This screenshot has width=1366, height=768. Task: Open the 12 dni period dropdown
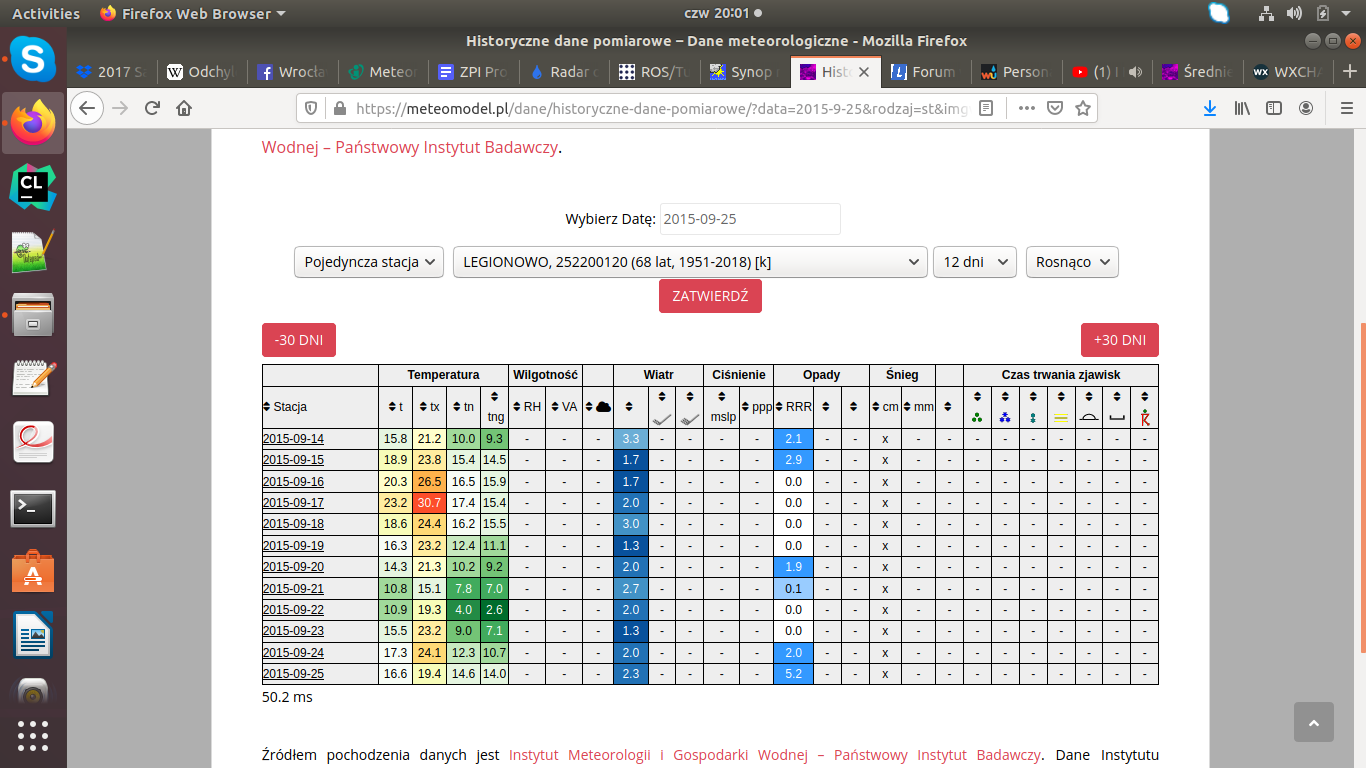(x=974, y=262)
